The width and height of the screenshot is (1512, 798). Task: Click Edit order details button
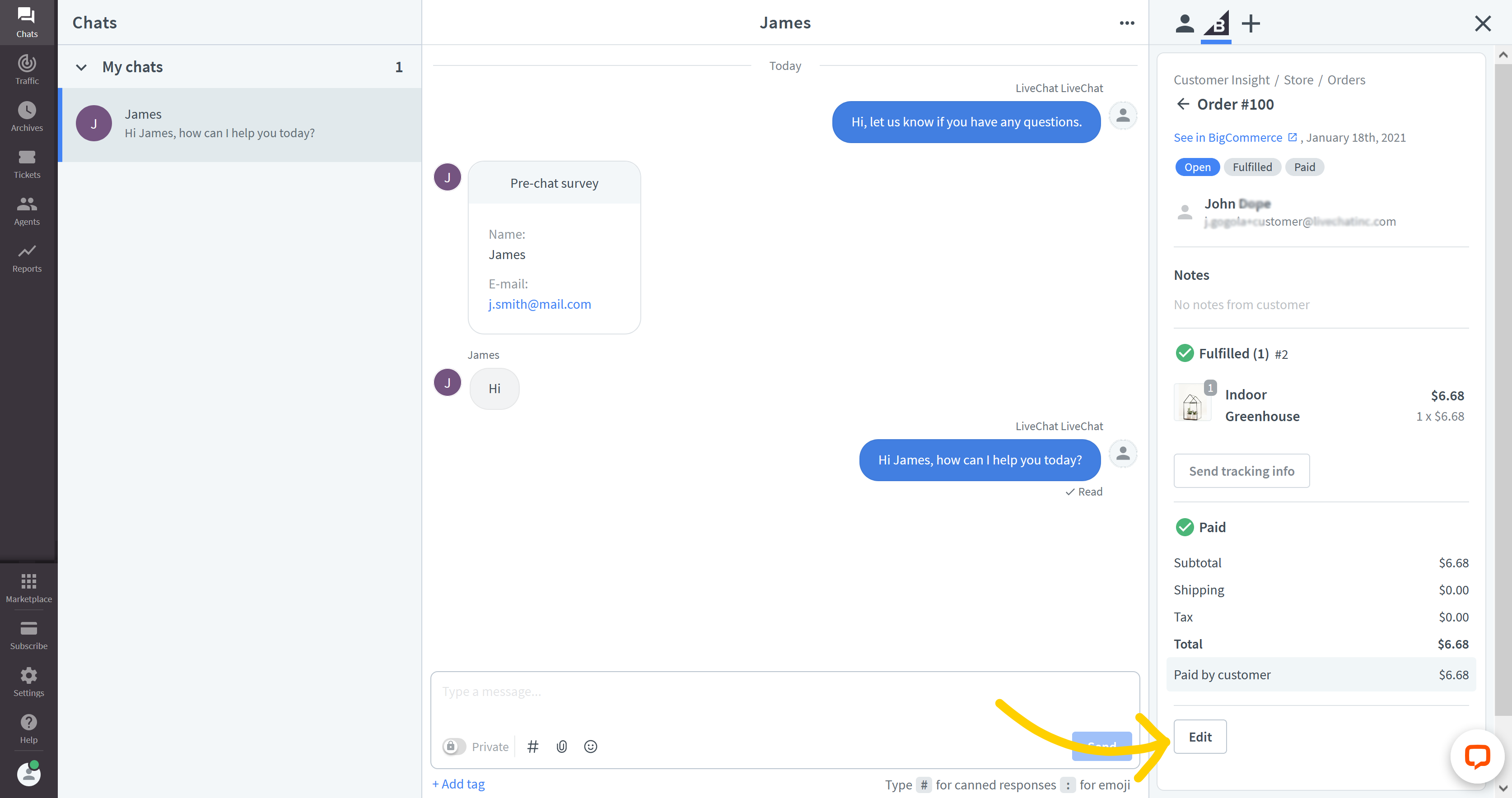click(1200, 736)
